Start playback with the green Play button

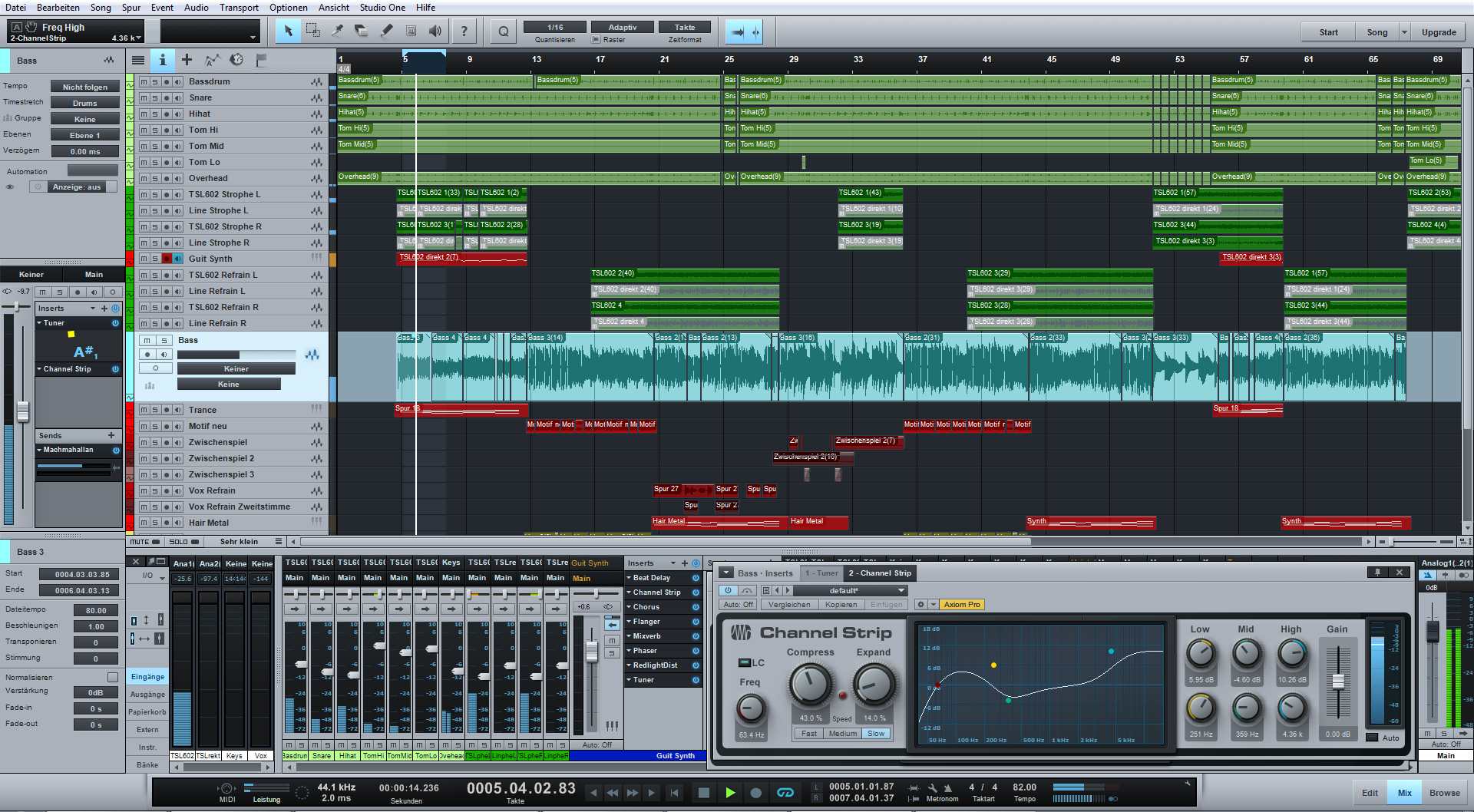730,793
